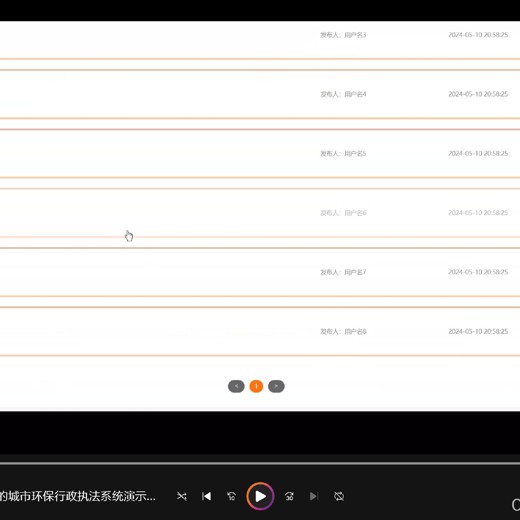Click the timestamp in the 用户名7 row
Image resolution: width=520 pixels, height=520 pixels.
click(478, 272)
